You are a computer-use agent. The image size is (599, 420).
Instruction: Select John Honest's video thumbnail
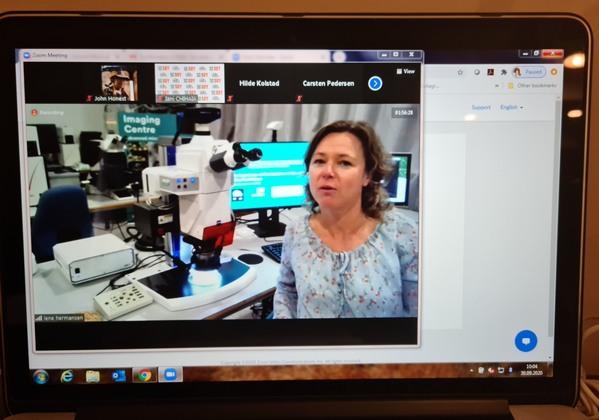(119, 83)
